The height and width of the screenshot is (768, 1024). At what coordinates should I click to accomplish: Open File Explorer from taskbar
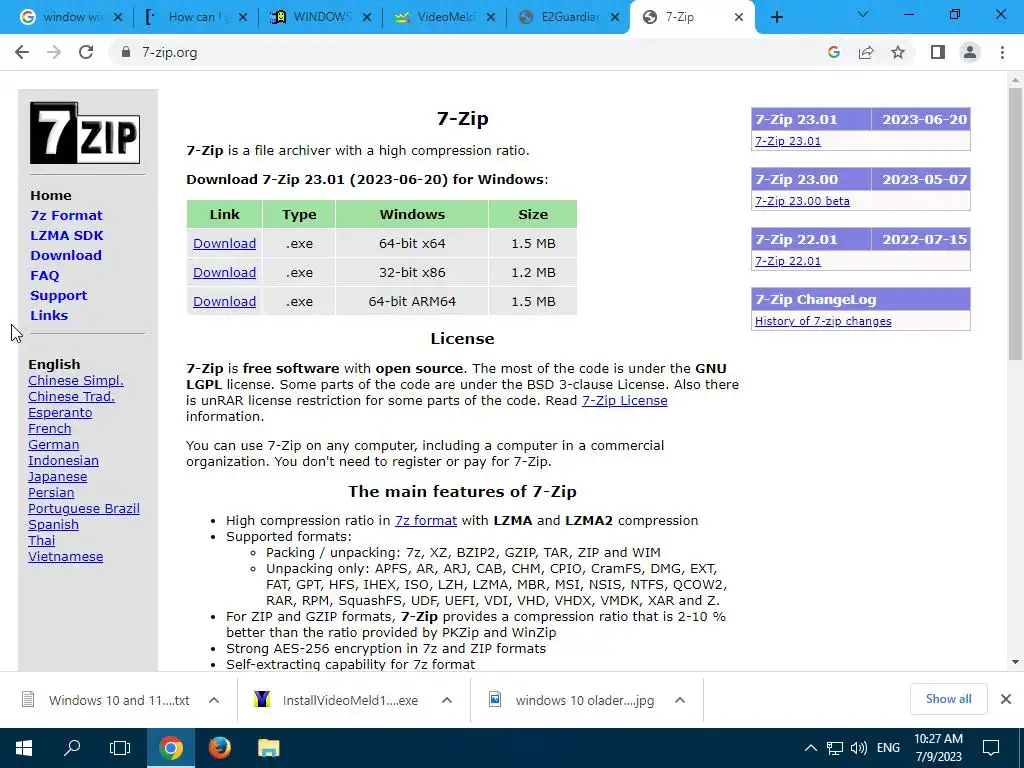tap(268, 748)
